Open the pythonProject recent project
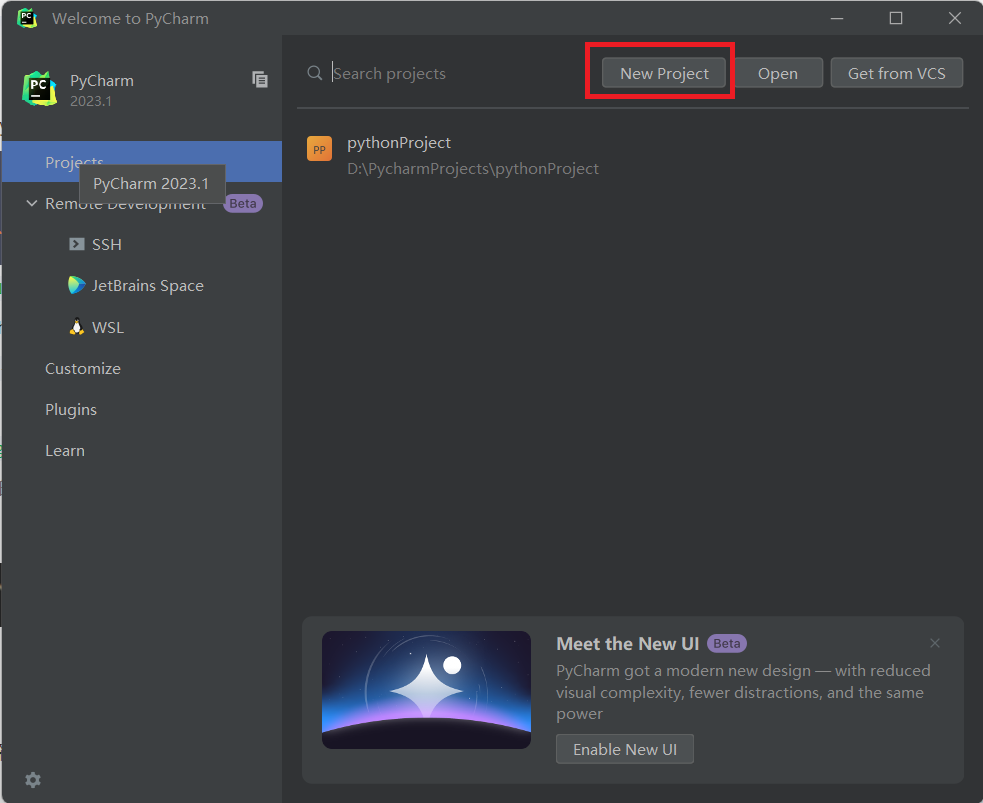 click(x=632, y=155)
